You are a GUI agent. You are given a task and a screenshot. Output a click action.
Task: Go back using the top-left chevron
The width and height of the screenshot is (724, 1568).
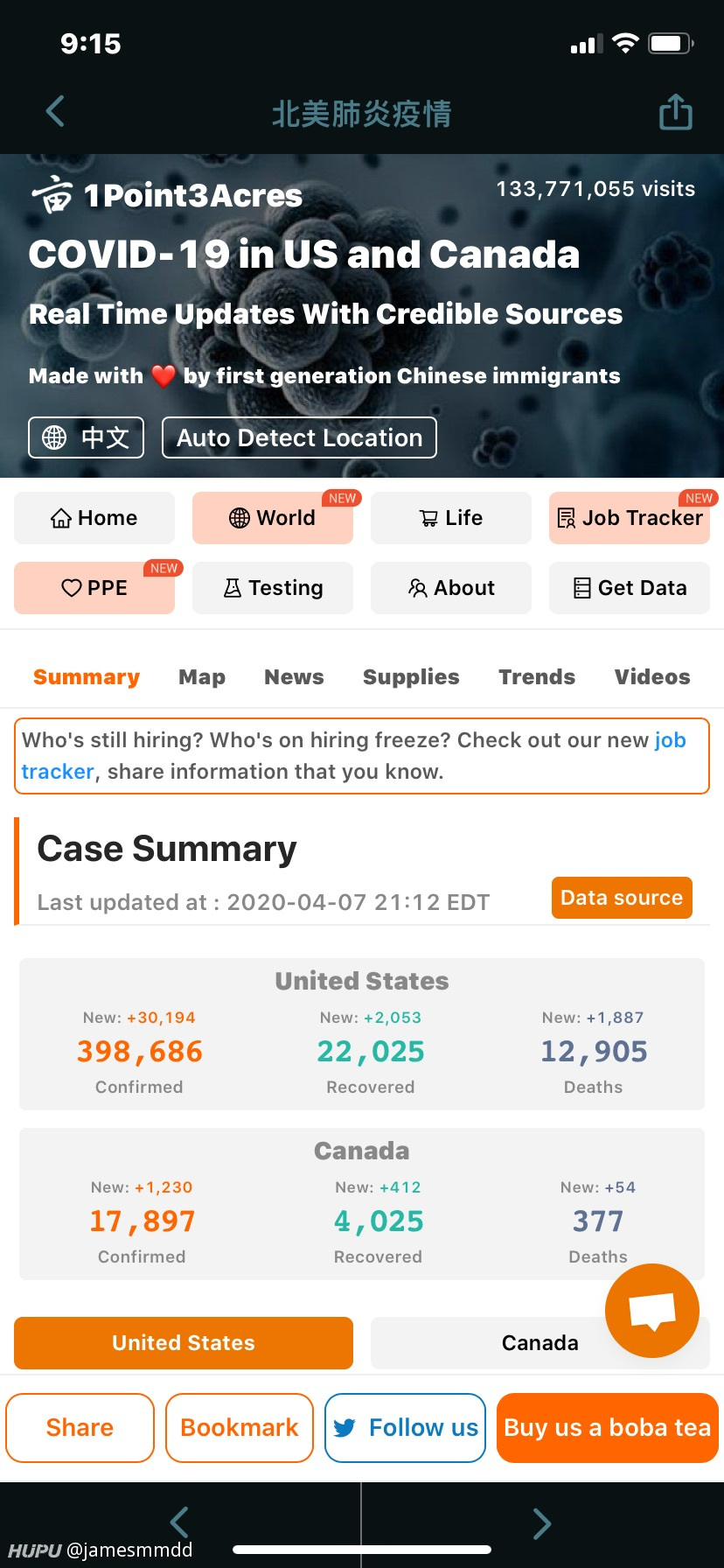(55, 111)
